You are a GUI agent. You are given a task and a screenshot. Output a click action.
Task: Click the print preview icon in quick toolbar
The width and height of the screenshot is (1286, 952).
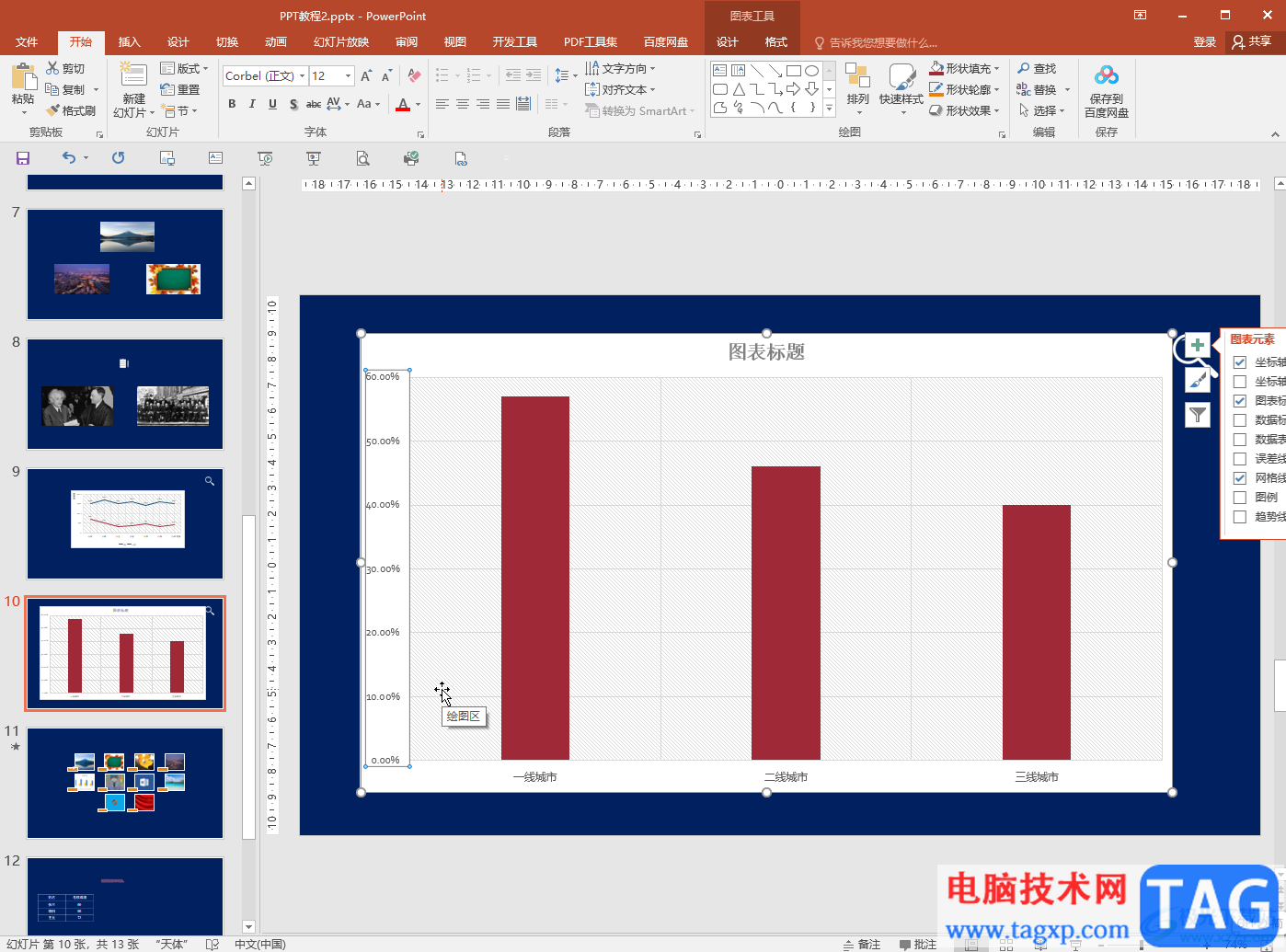click(362, 158)
